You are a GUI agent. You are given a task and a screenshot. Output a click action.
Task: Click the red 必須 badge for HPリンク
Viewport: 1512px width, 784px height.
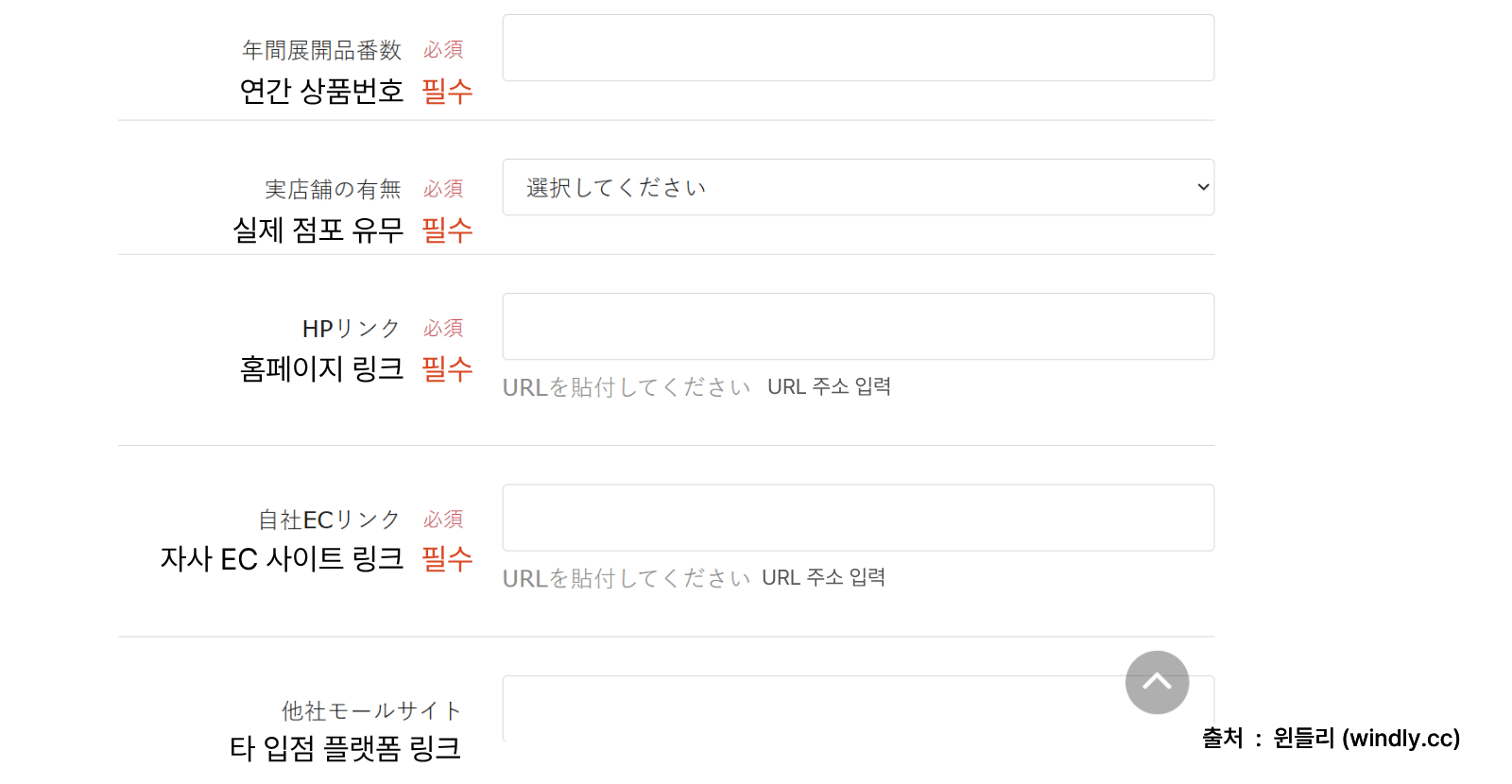(x=443, y=328)
